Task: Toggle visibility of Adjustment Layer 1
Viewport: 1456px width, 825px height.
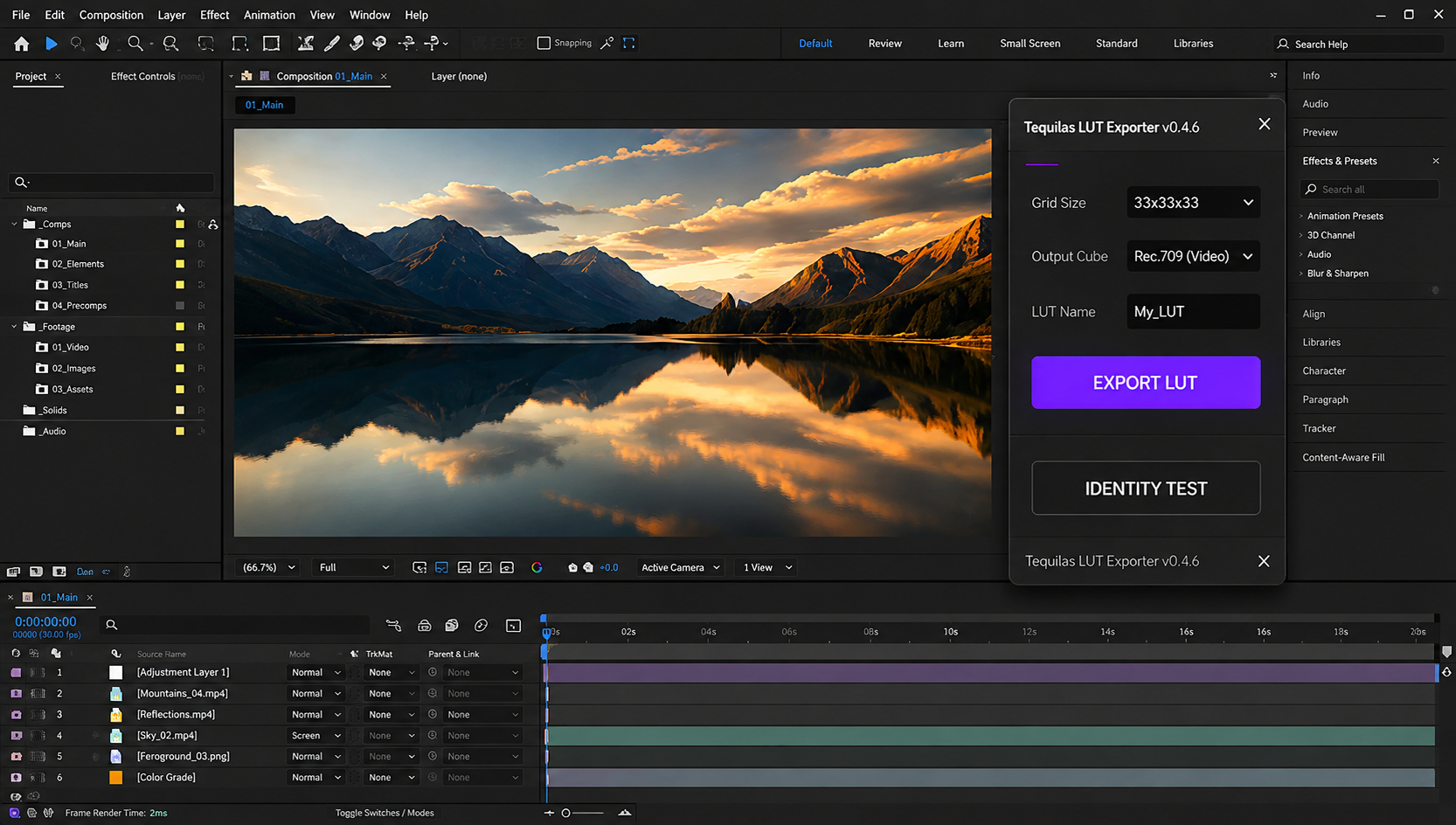Action: coord(16,672)
